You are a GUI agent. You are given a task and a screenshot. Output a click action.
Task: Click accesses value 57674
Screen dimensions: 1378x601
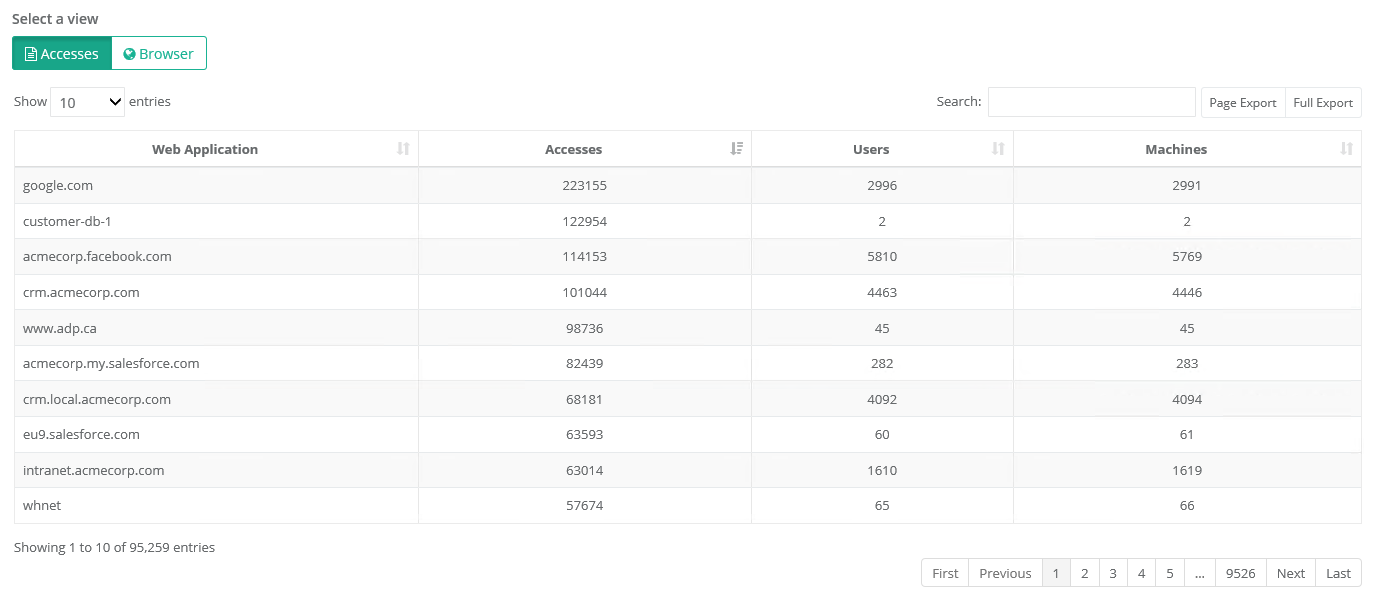tap(585, 505)
